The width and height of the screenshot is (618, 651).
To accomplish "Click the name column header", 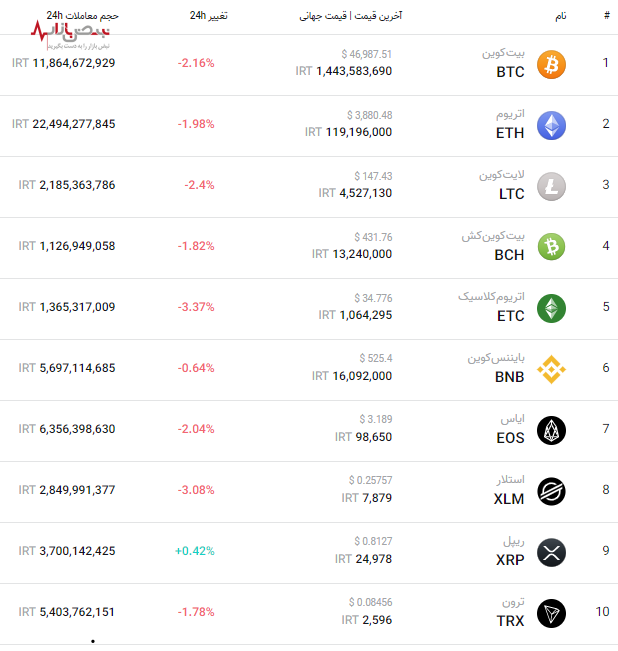I will click(560, 17).
